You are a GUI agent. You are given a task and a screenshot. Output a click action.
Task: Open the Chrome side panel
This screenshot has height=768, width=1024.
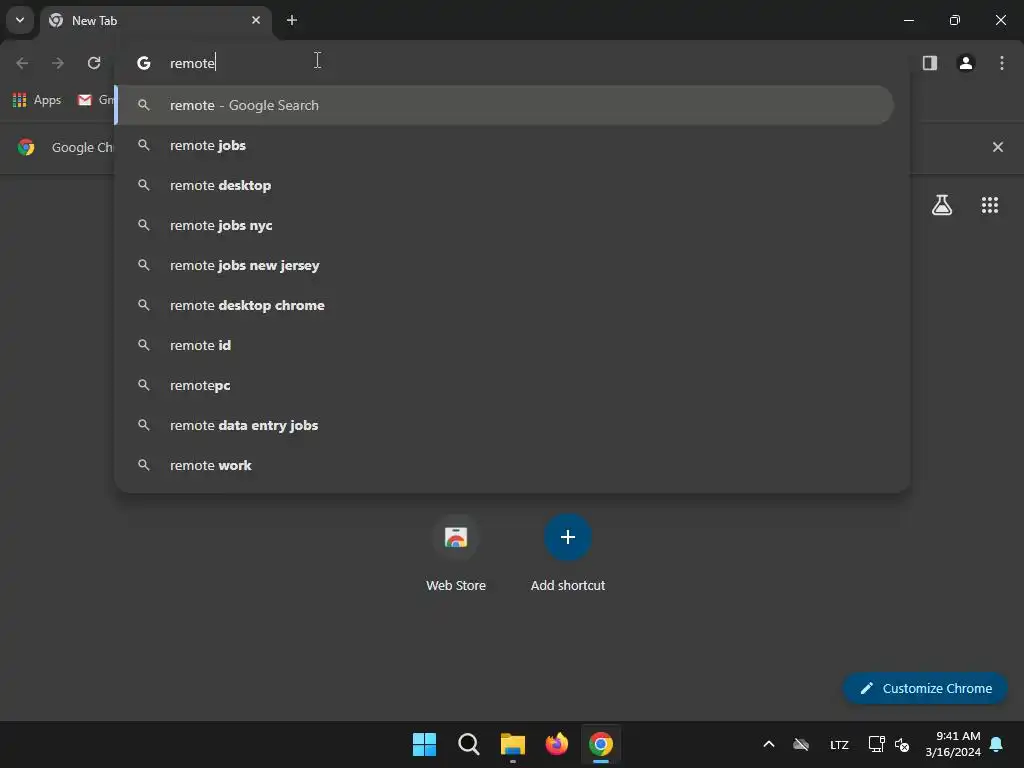930,63
